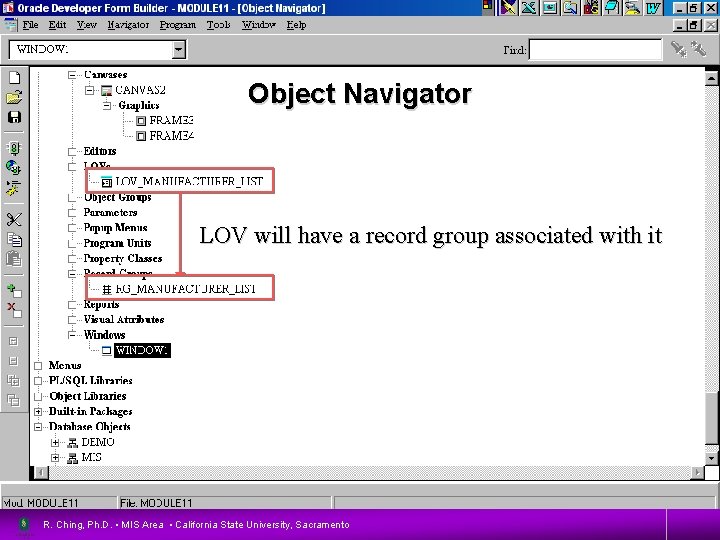Viewport: 720px width, 540px height.
Task: Select the Popup Menus node
Action: [x=115, y=228]
